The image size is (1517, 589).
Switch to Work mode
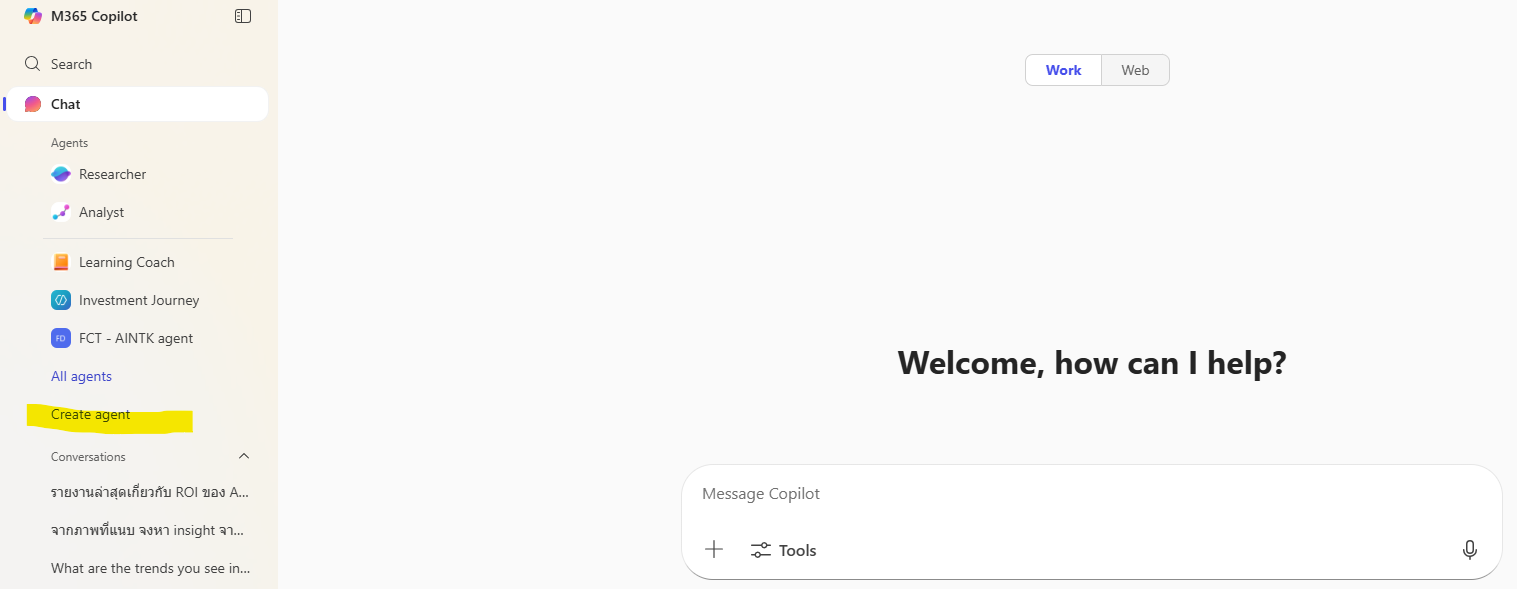pos(1063,70)
